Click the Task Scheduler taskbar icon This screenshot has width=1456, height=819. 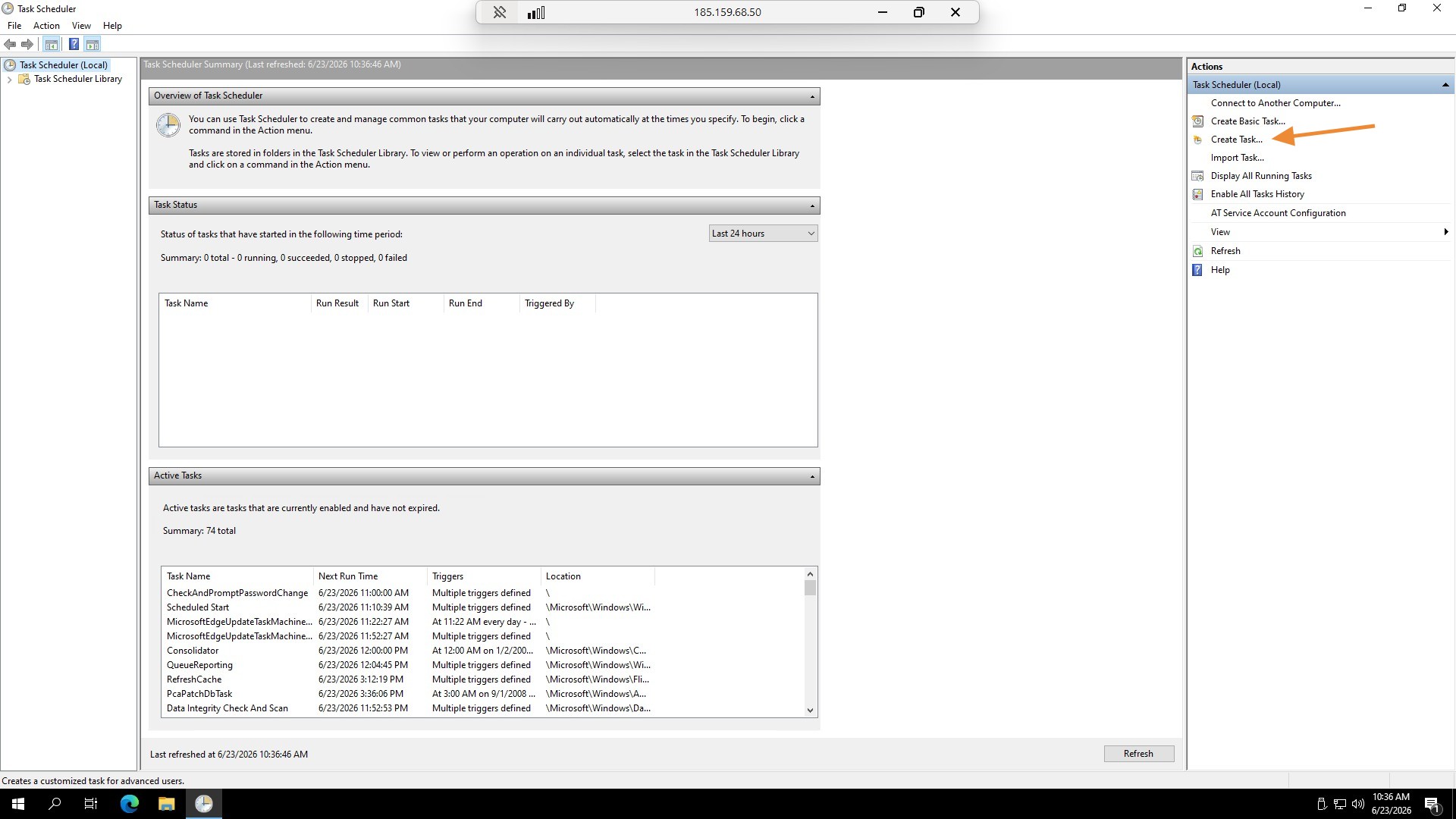click(x=203, y=804)
